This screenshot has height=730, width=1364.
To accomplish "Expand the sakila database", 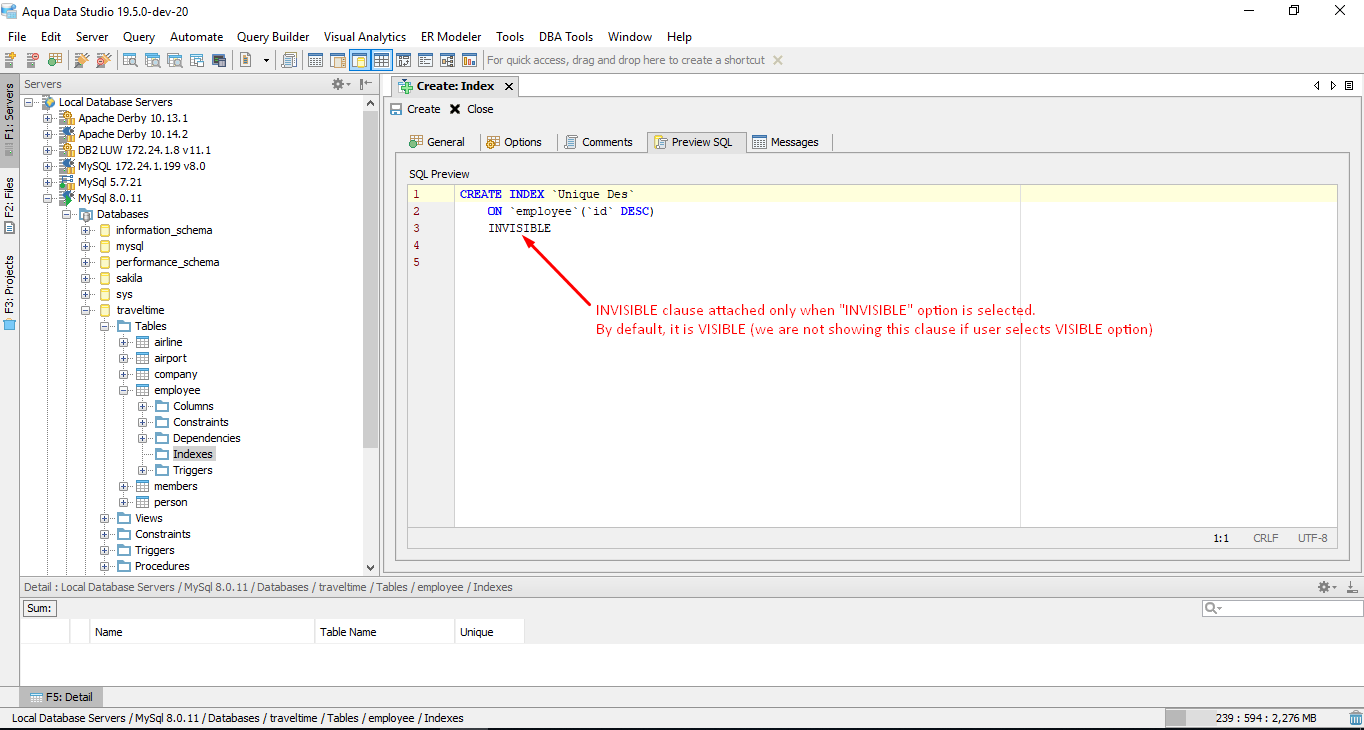I will pyautogui.click(x=86, y=278).
